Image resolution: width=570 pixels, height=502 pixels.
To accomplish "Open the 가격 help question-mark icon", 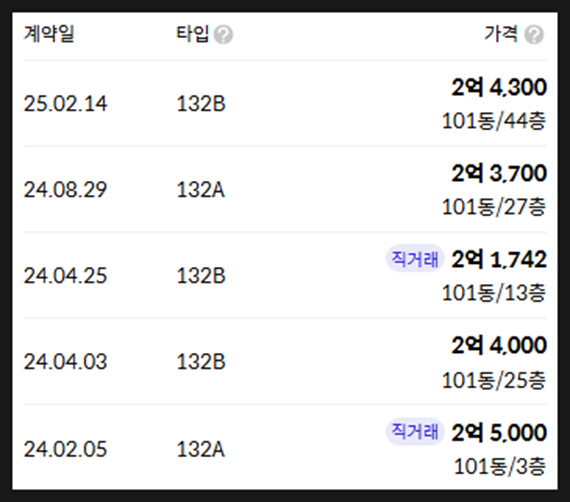I will click(534, 35).
